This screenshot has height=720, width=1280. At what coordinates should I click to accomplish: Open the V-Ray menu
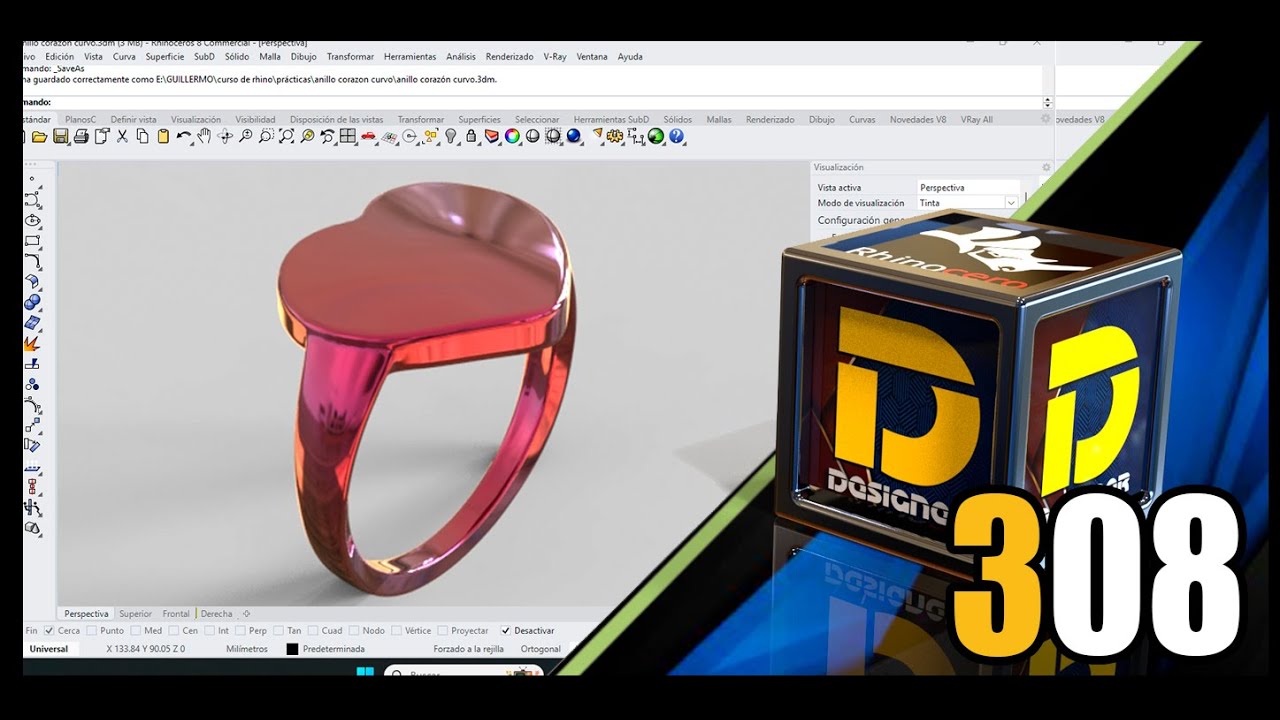(x=555, y=57)
